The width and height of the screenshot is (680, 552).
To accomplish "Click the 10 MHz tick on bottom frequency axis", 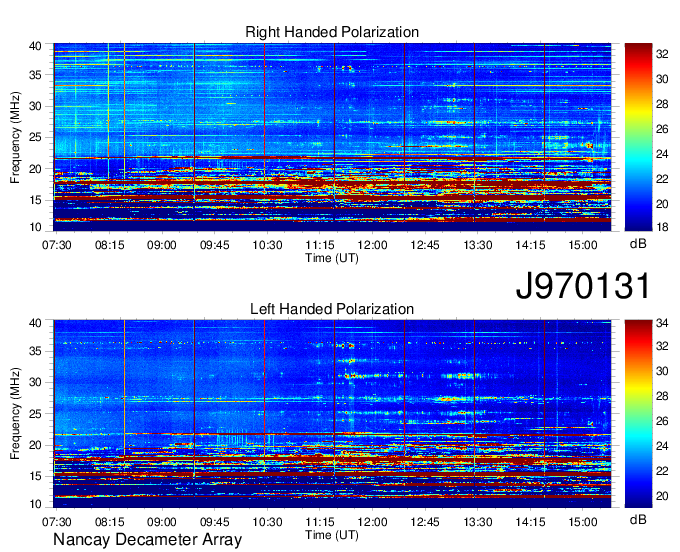I will click(35, 504).
